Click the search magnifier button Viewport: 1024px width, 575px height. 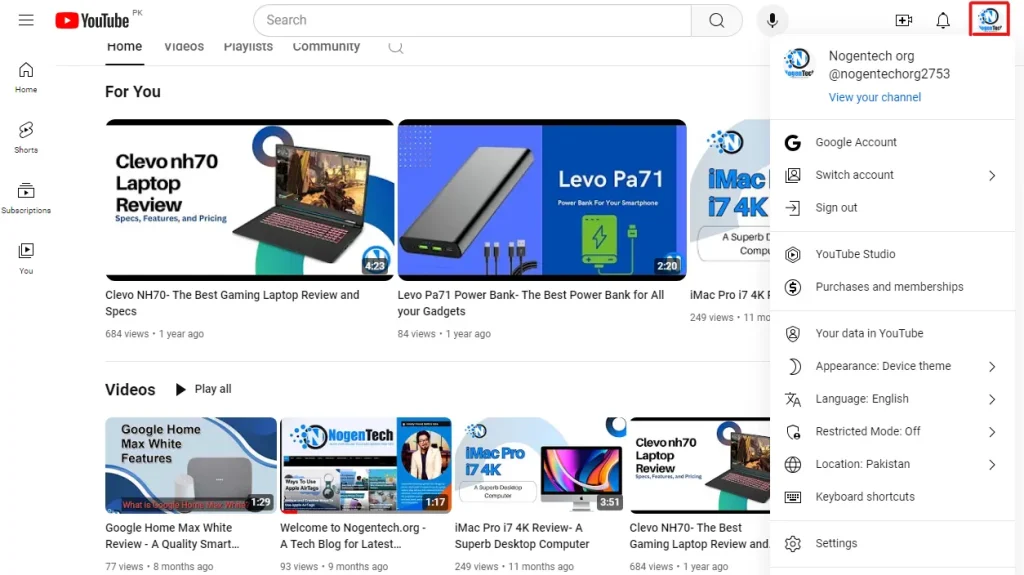point(716,20)
